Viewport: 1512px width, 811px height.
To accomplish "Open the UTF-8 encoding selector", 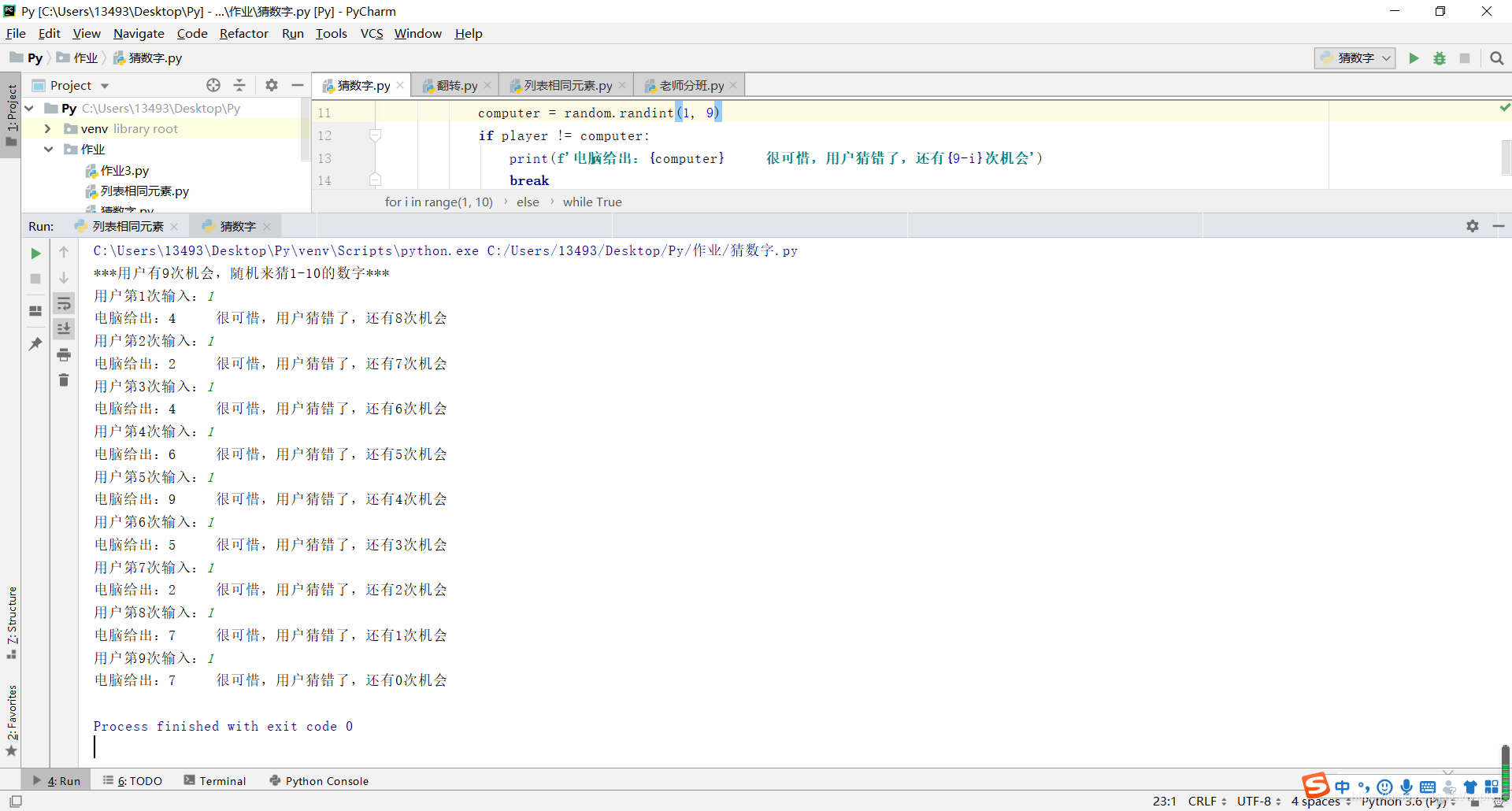I will click(x=1258, y=802).
